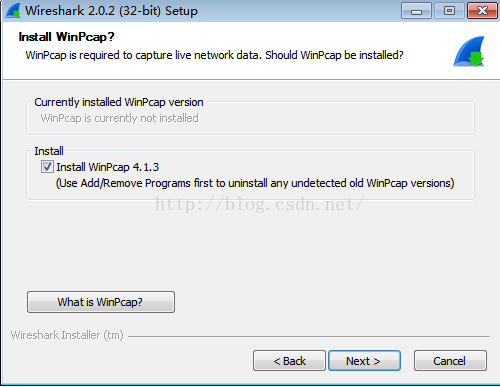This screenshot has width=500, height=387.
Task: Open the What is WinPcap? help button
Action: (x=101, y=302)
